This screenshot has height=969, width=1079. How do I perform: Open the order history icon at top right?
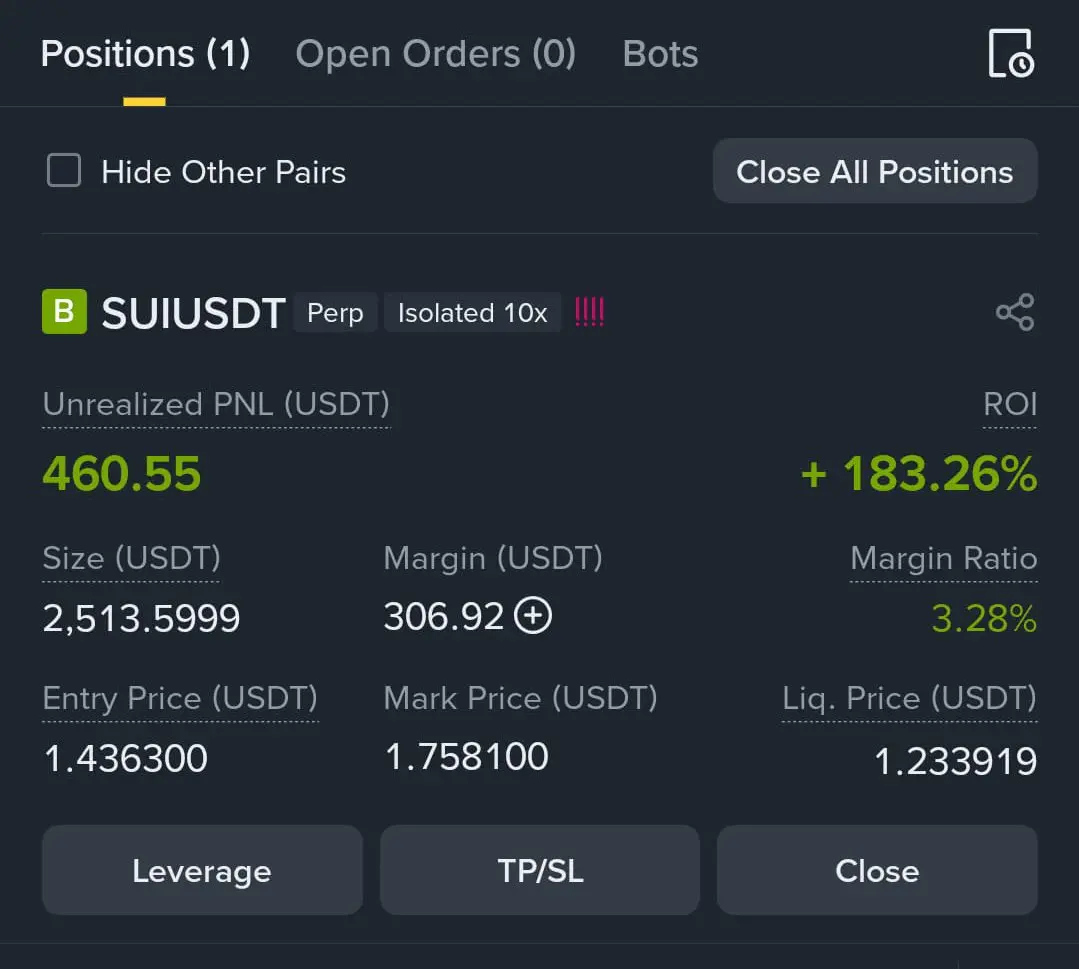coord(1011,53)
